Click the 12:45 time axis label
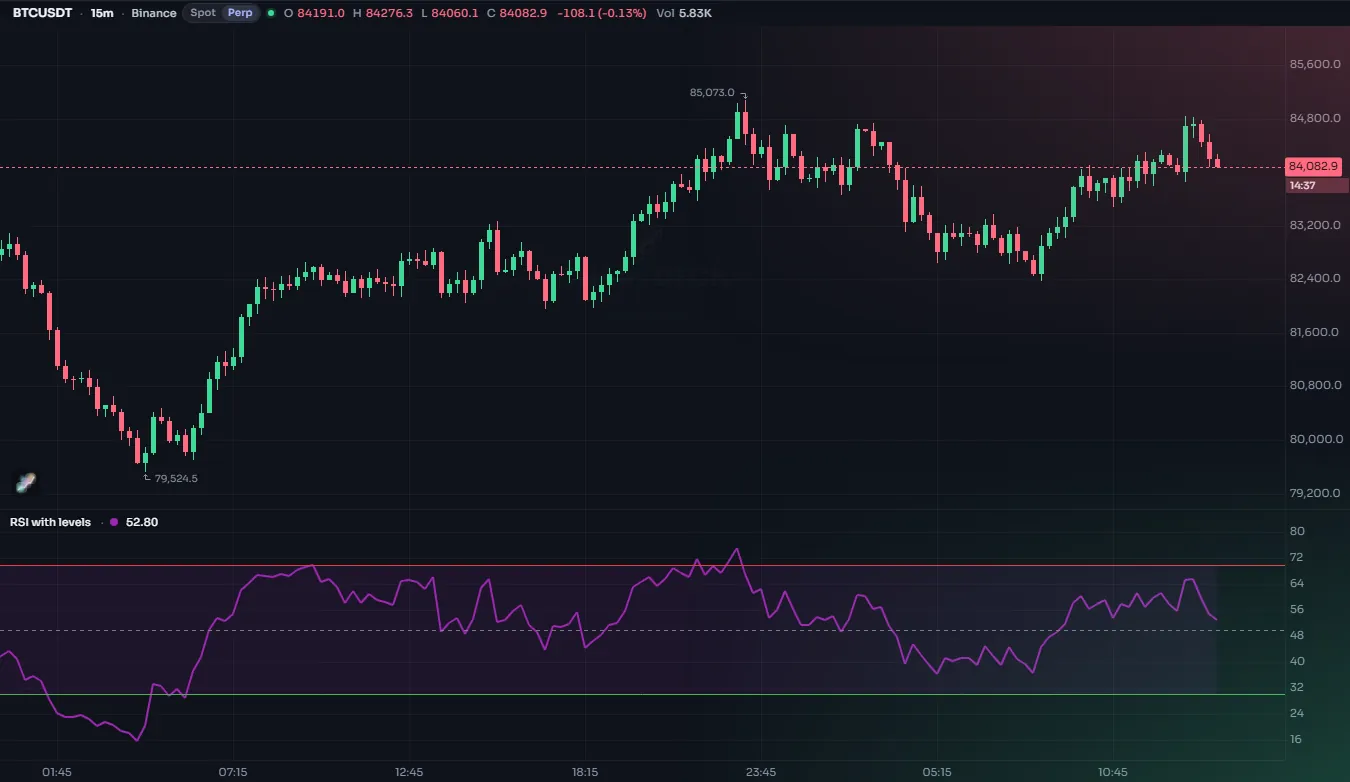This screenshot has width=1350, height=782. [409, 772]
